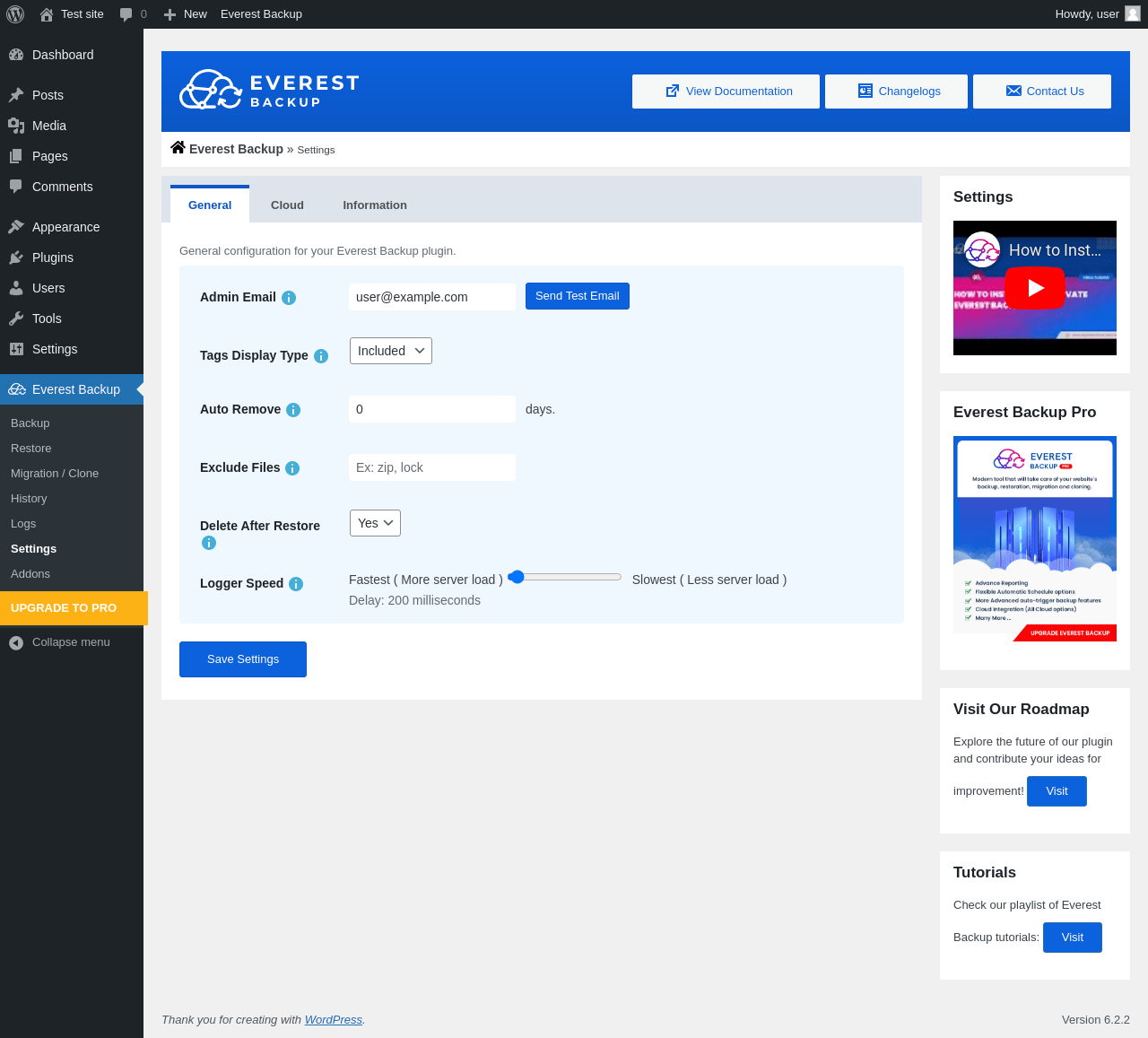Click the user avatar icon beside Howdy
This screenshot has height=1038, width=1148.
1133,13
